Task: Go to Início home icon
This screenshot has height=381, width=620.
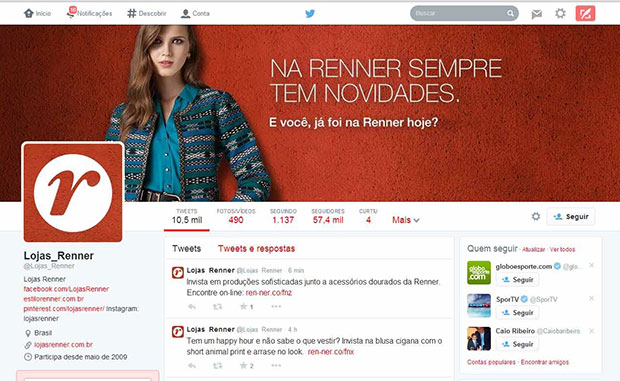Action: pyautogui.click(x=28, y=13)
